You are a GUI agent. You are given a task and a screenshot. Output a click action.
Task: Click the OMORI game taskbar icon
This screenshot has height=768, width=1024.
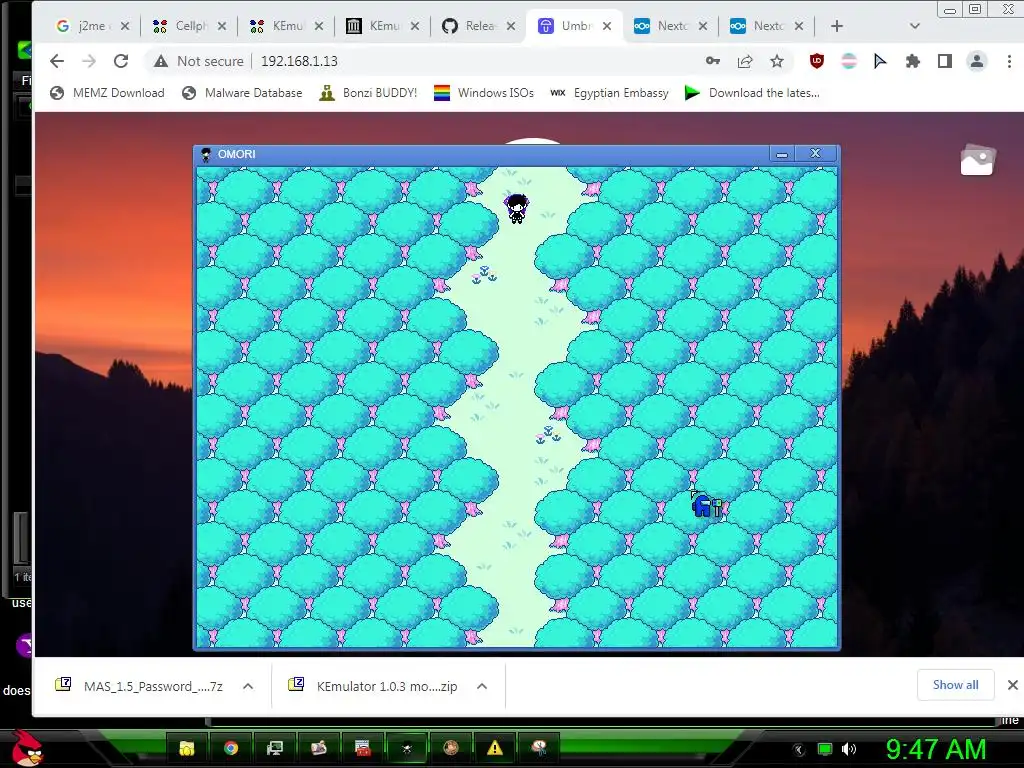click(407, 748)
